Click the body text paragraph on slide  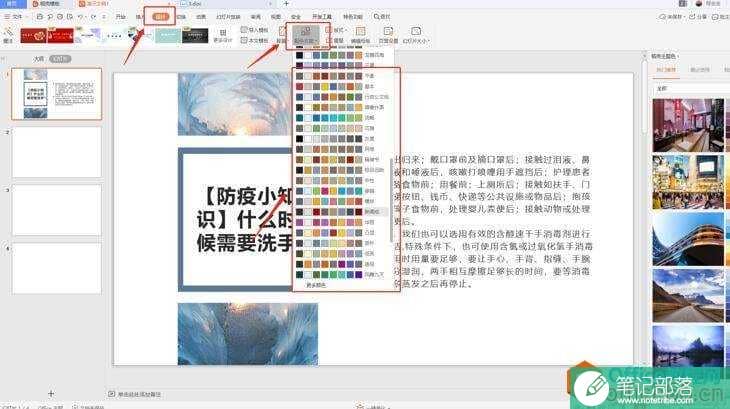(493, 221)
